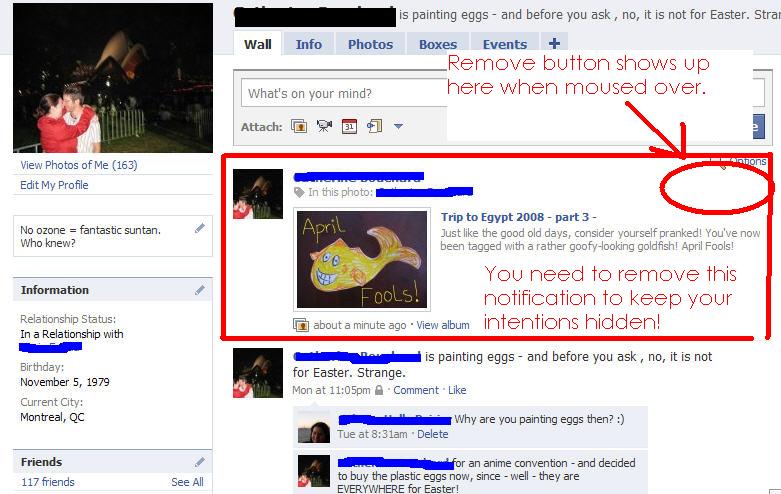Edit the Information box via pencil icon
Image resolution: width=781 pixels, height=494 pixels.
pos(200,290)
